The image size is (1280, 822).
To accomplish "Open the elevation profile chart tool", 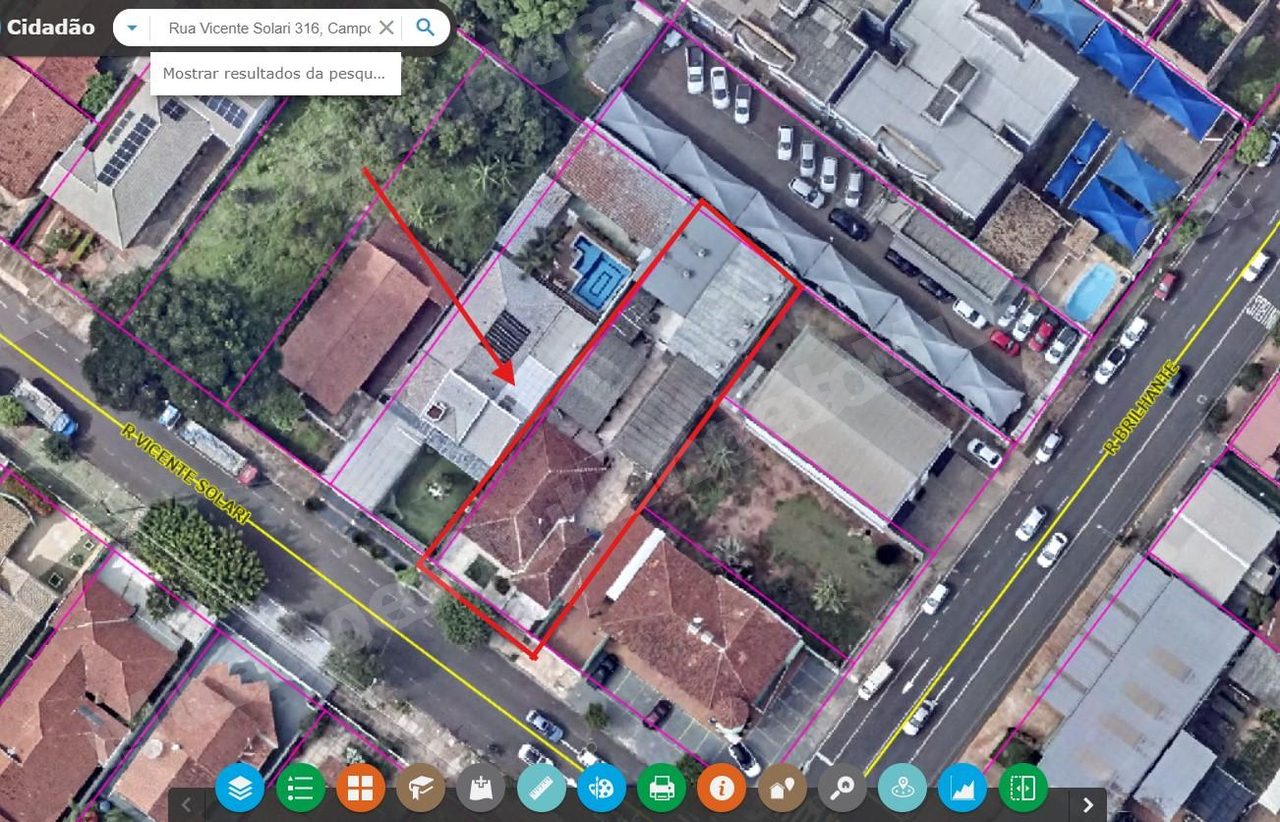I will [x=962, y=788].
